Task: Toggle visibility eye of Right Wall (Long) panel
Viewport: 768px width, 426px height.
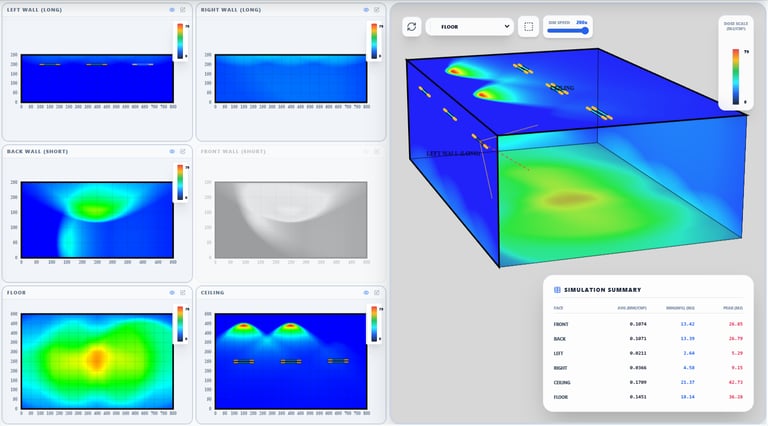Action: coord(366,10)
